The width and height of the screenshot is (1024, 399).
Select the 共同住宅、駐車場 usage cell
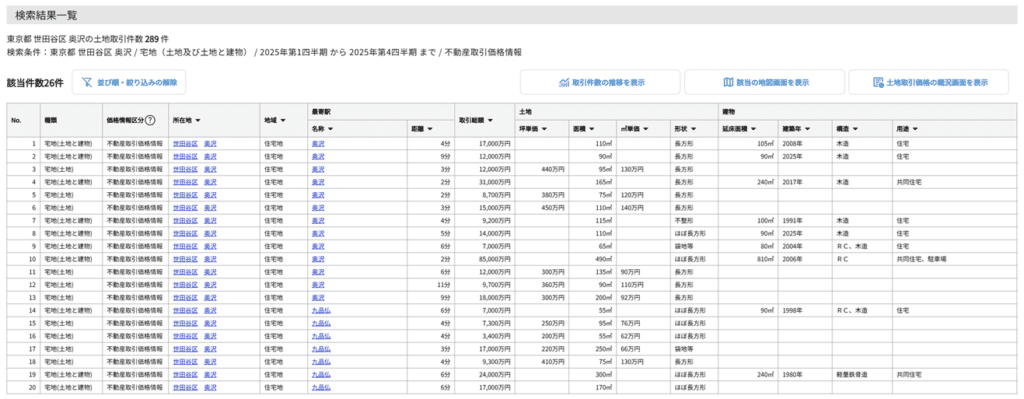(955, 259)
